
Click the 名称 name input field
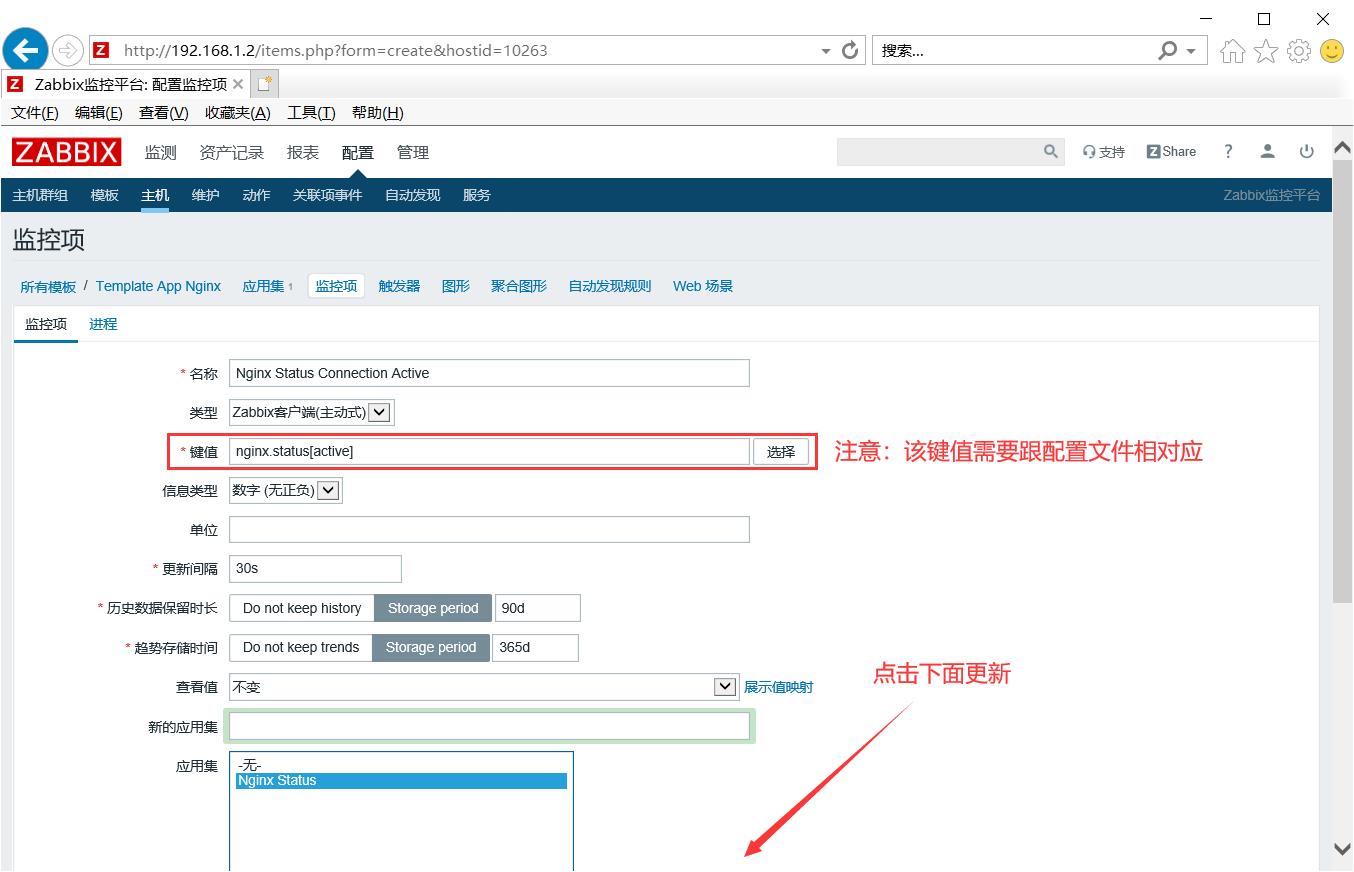pos(489,373)
